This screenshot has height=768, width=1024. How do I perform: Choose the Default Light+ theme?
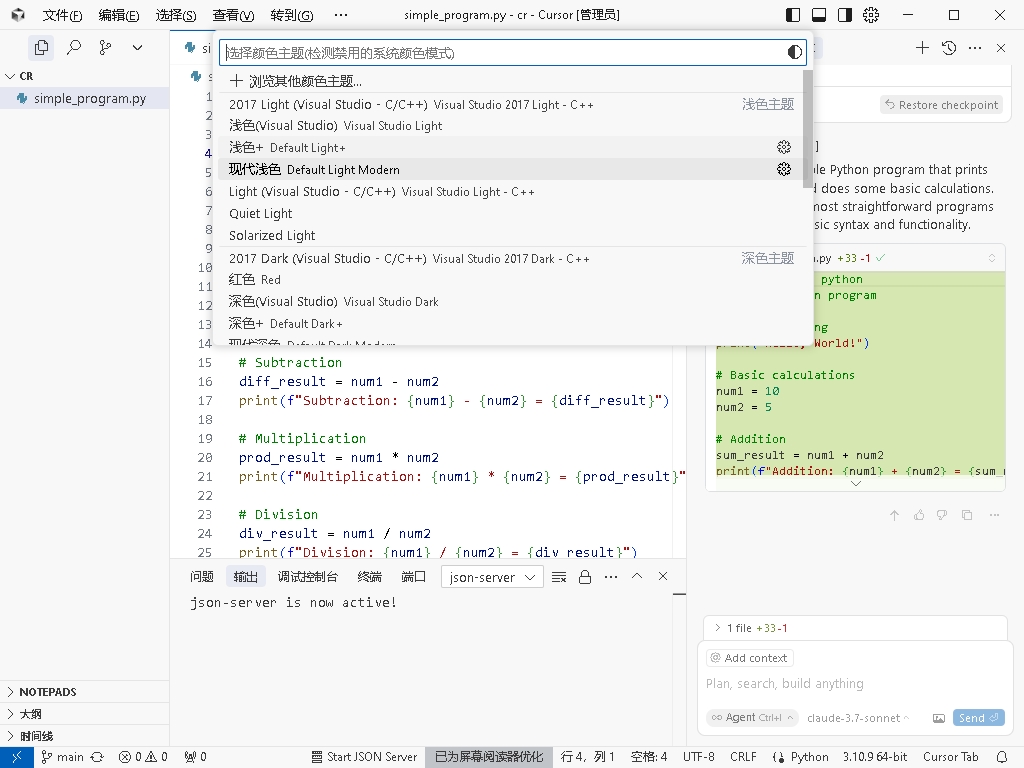511,148
